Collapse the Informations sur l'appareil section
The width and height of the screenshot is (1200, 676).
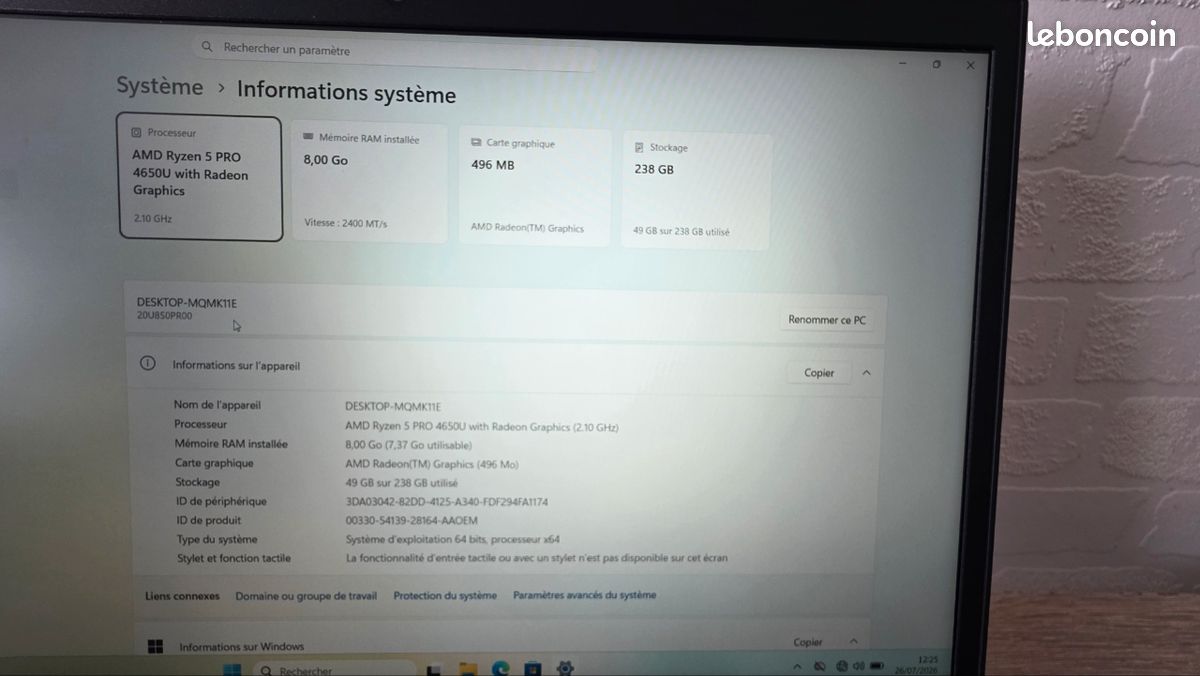coord(866,373)
